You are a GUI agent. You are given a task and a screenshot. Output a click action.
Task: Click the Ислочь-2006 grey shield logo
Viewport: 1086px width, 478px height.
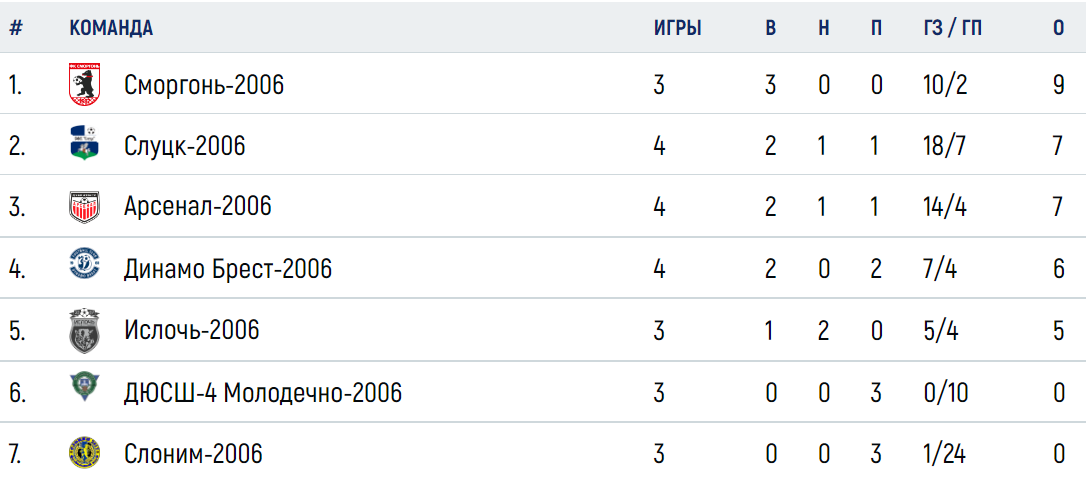[84, 330]
